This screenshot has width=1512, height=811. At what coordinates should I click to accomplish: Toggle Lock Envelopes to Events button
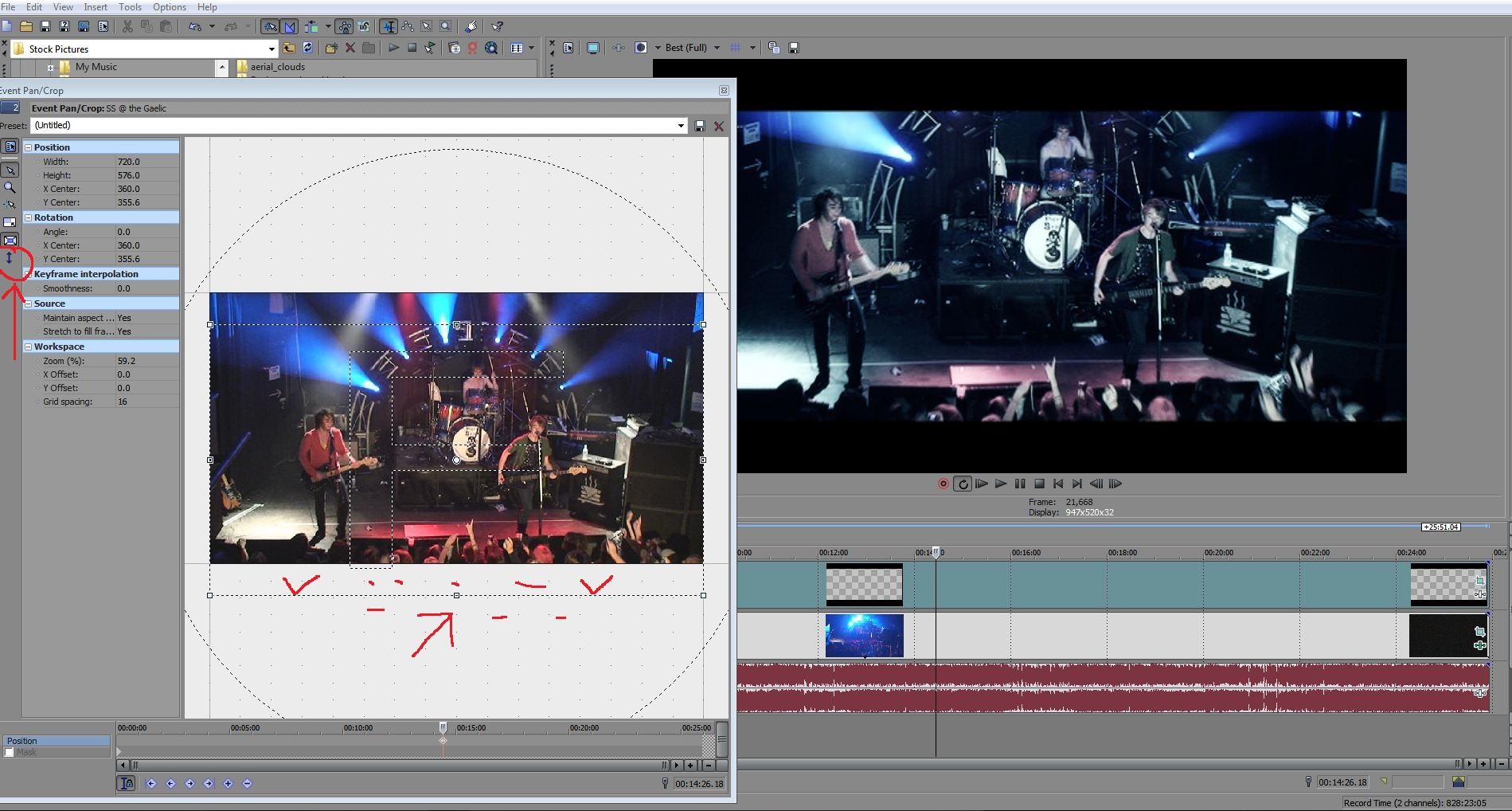point(344,26)
